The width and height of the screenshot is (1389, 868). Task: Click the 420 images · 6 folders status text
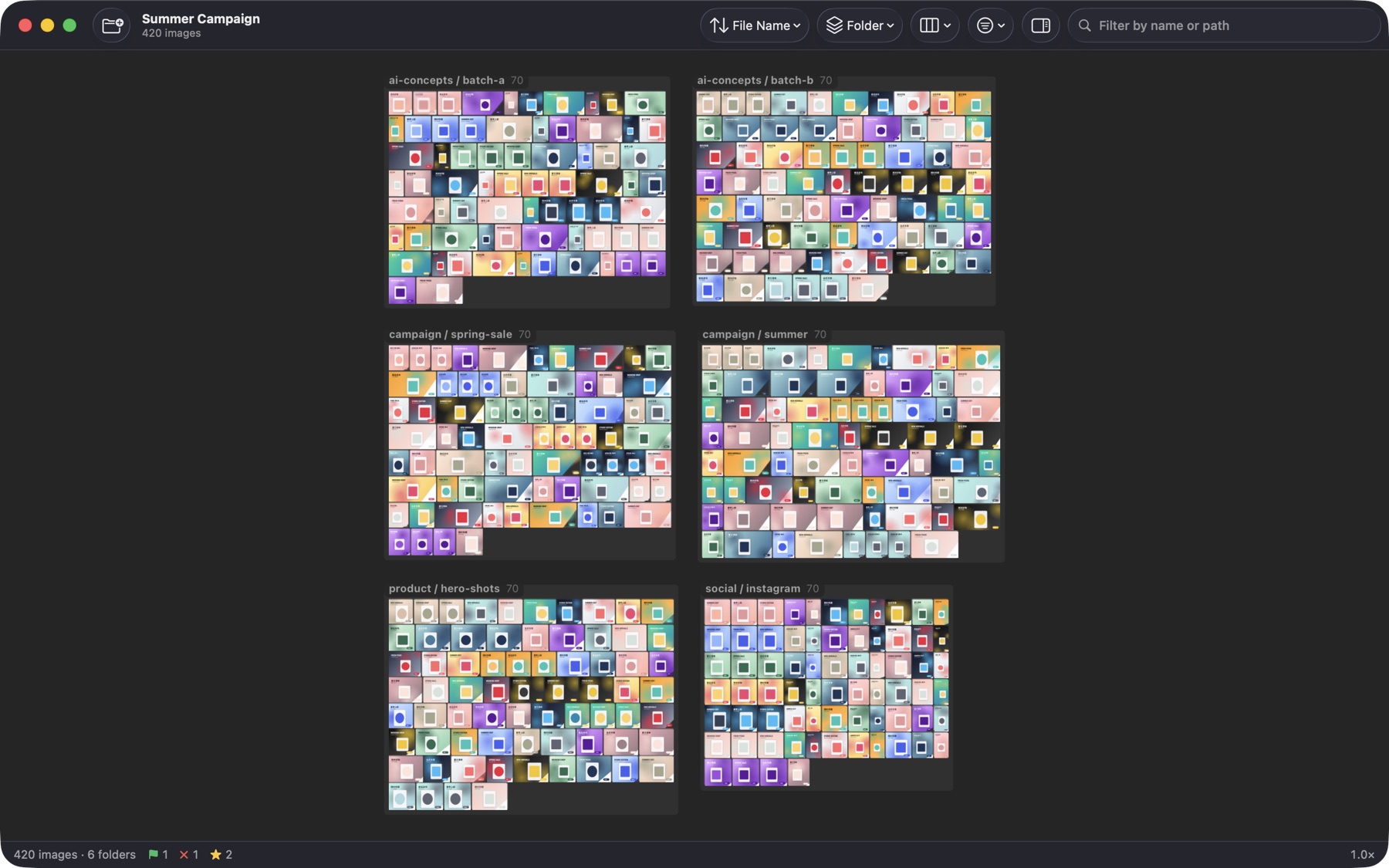click(x=75, y=854)
